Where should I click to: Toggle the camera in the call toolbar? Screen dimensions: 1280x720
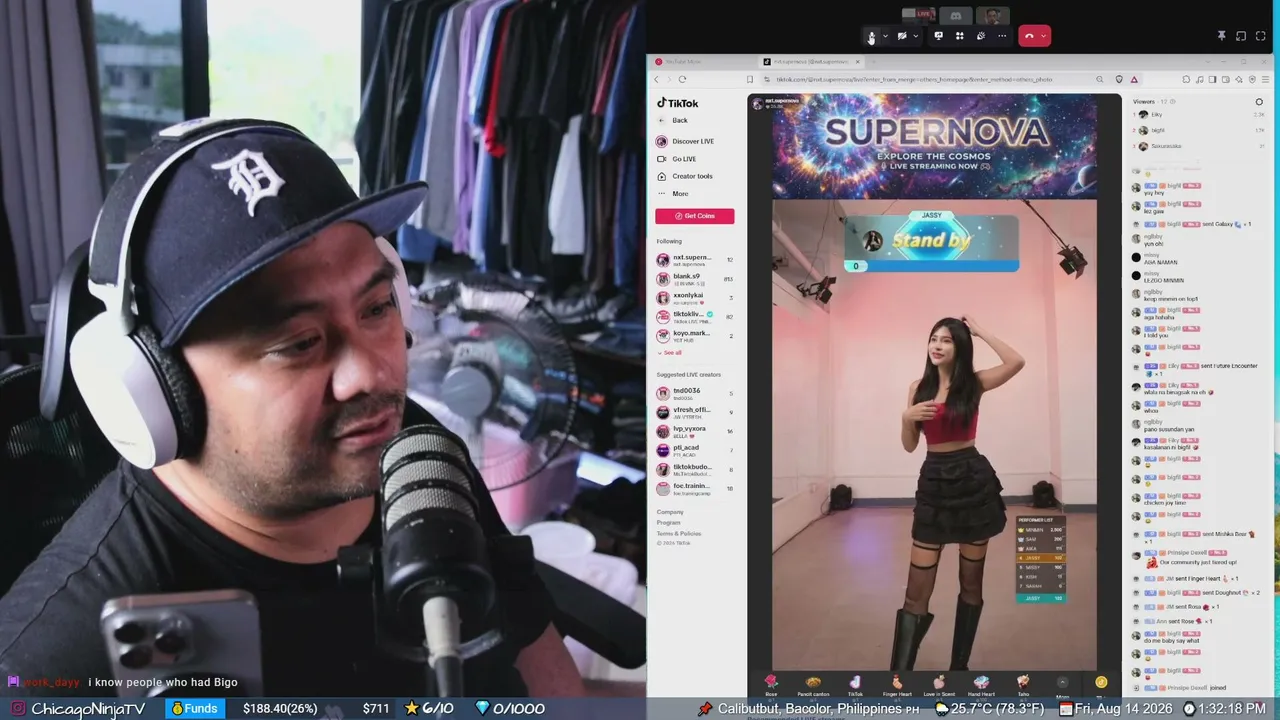tap(902, 36)
